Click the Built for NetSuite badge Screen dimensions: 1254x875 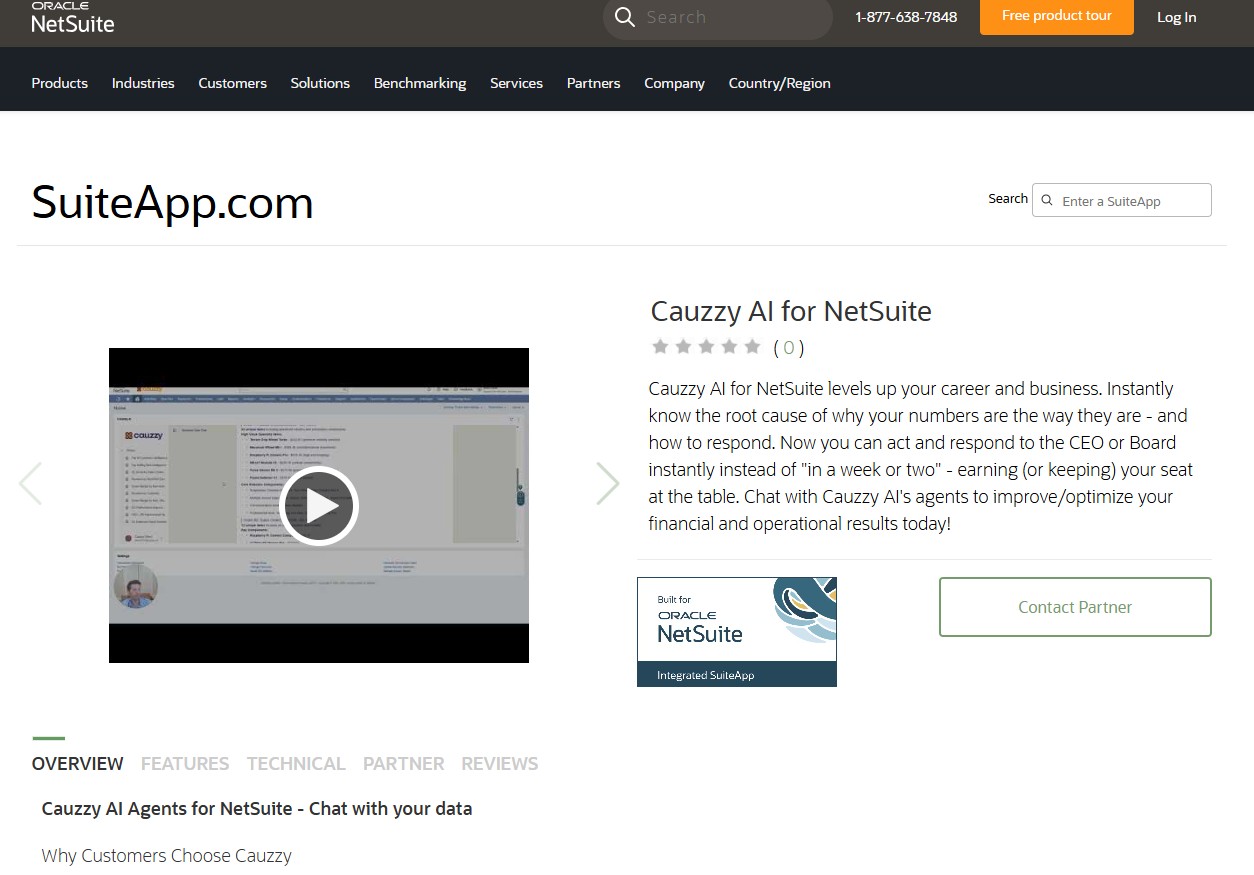(737, 632)
